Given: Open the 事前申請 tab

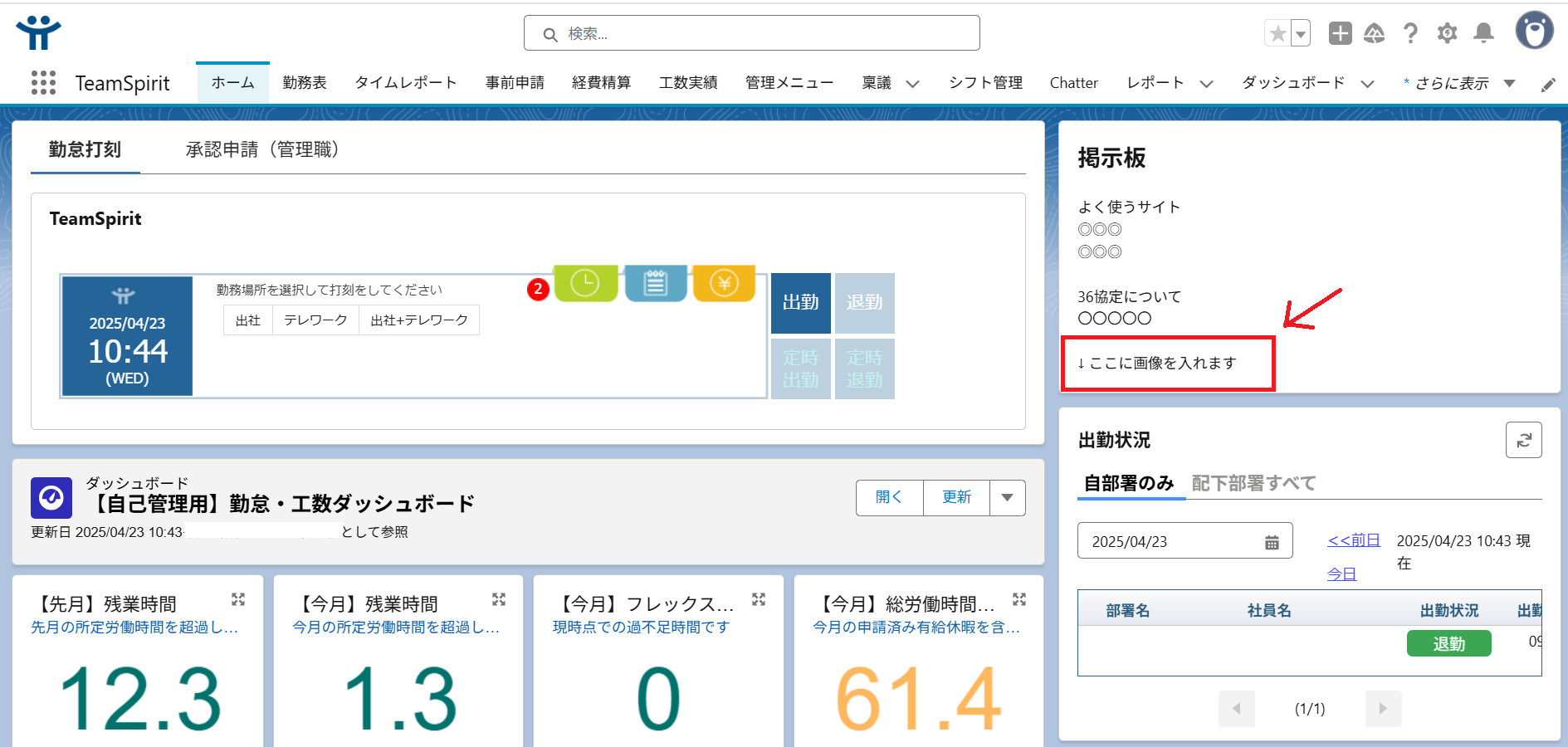Looking at the screenshot, I should click(x=515, y=83).
